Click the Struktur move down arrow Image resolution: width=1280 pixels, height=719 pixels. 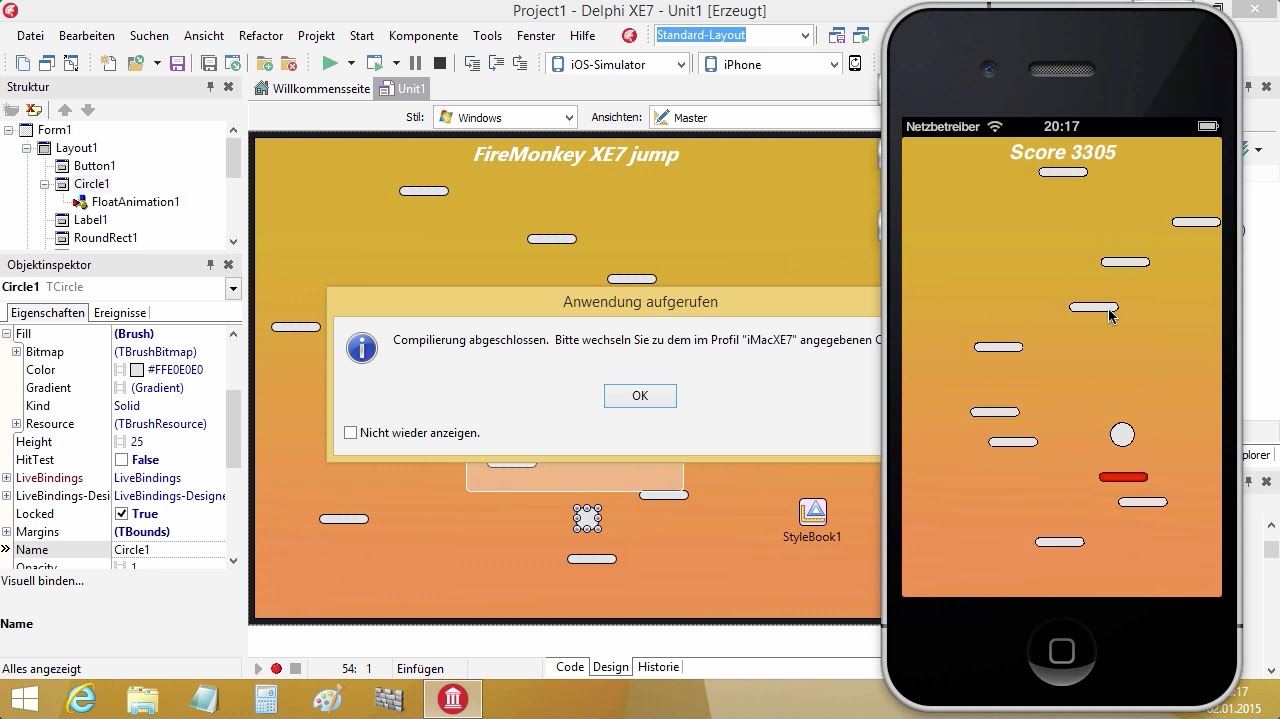click(x=88, y=109)
